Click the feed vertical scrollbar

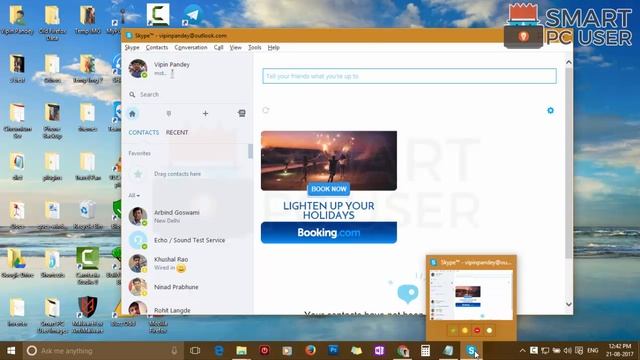(569, 163)
